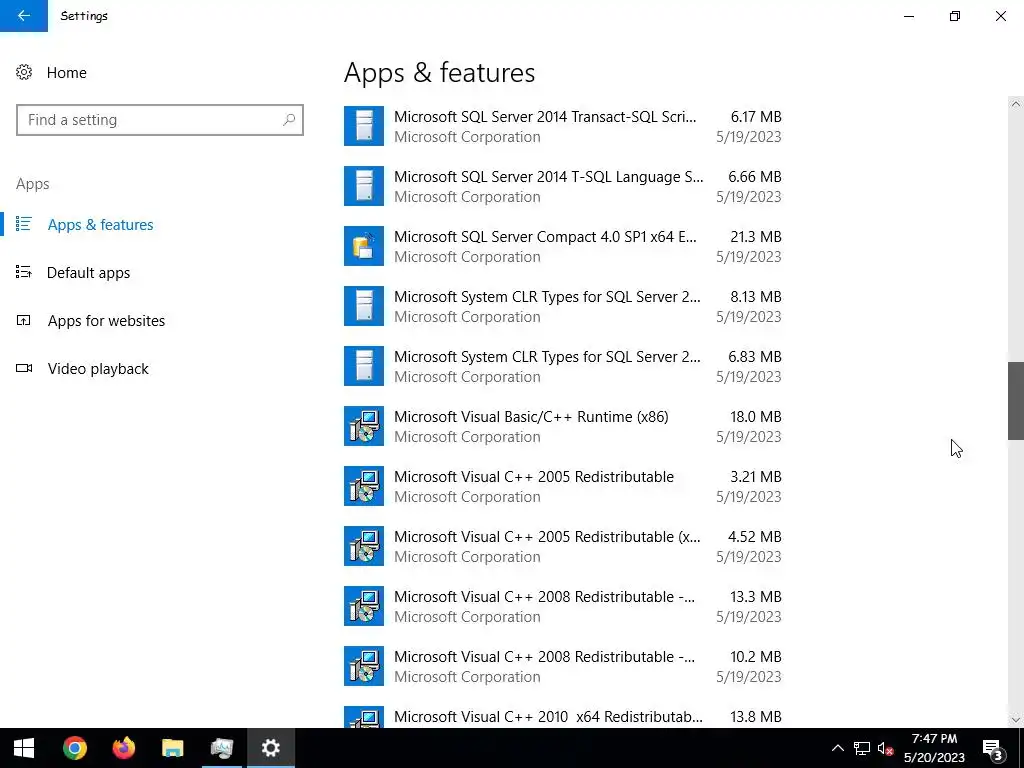Click the app list scrollbar thumb

1016,400
